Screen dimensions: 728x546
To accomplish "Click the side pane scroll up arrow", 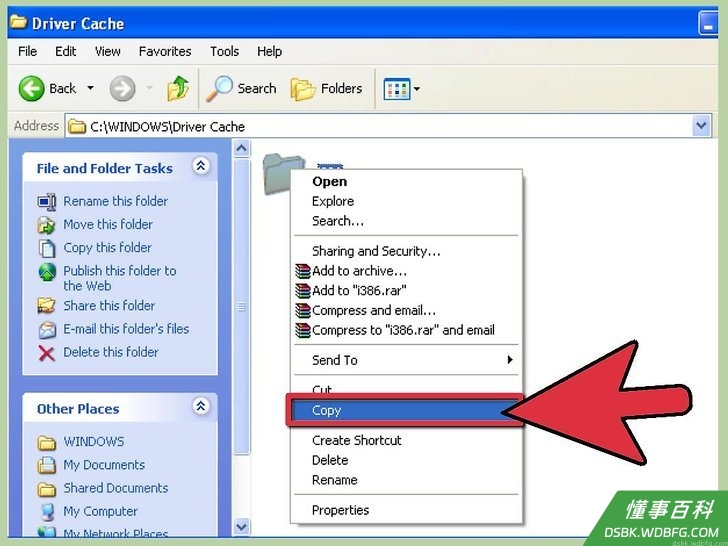I will point(241,149).
